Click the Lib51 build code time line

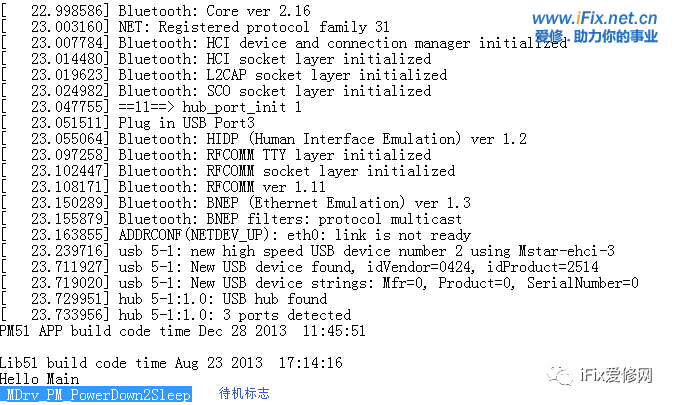tap(171, 363)
